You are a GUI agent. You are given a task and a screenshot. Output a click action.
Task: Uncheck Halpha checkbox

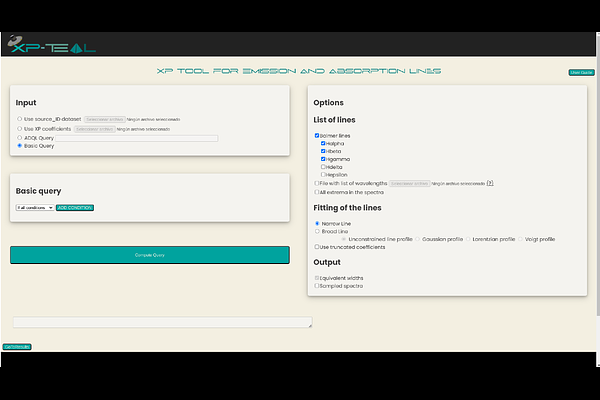tap(323, 143)
